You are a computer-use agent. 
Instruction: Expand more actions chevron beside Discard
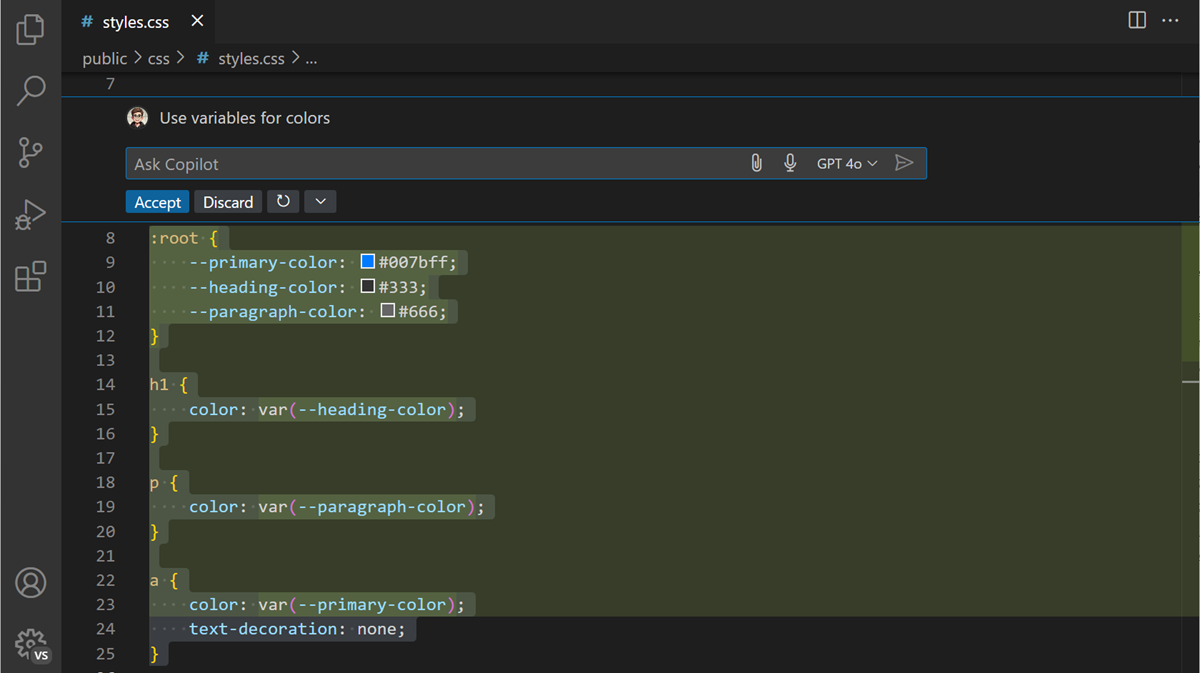(x=320, y=202)
